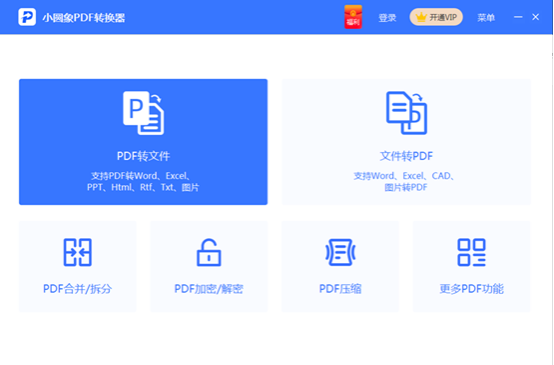Screen dimensions: 554x365
Task: Click the app logo icon in title bar
Action: coord(27,17)
